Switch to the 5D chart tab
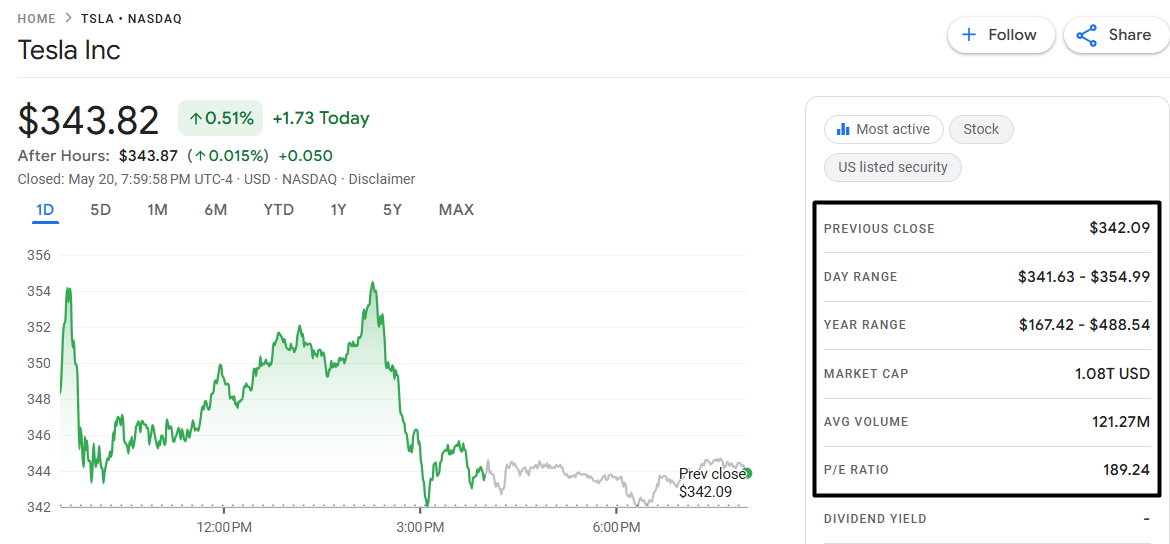 click(101, 210)
